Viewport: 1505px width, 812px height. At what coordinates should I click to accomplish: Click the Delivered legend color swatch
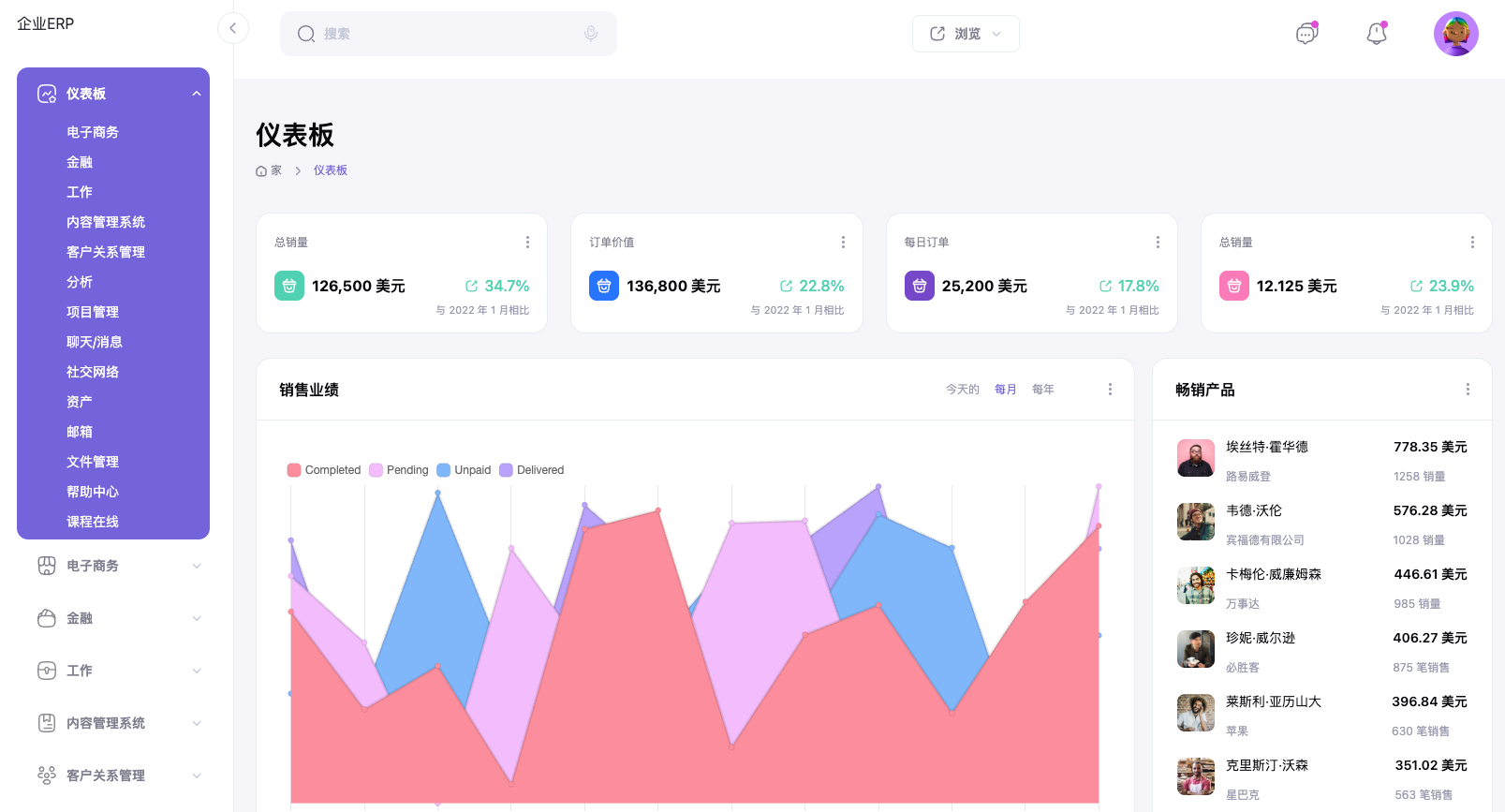point(506,470)
